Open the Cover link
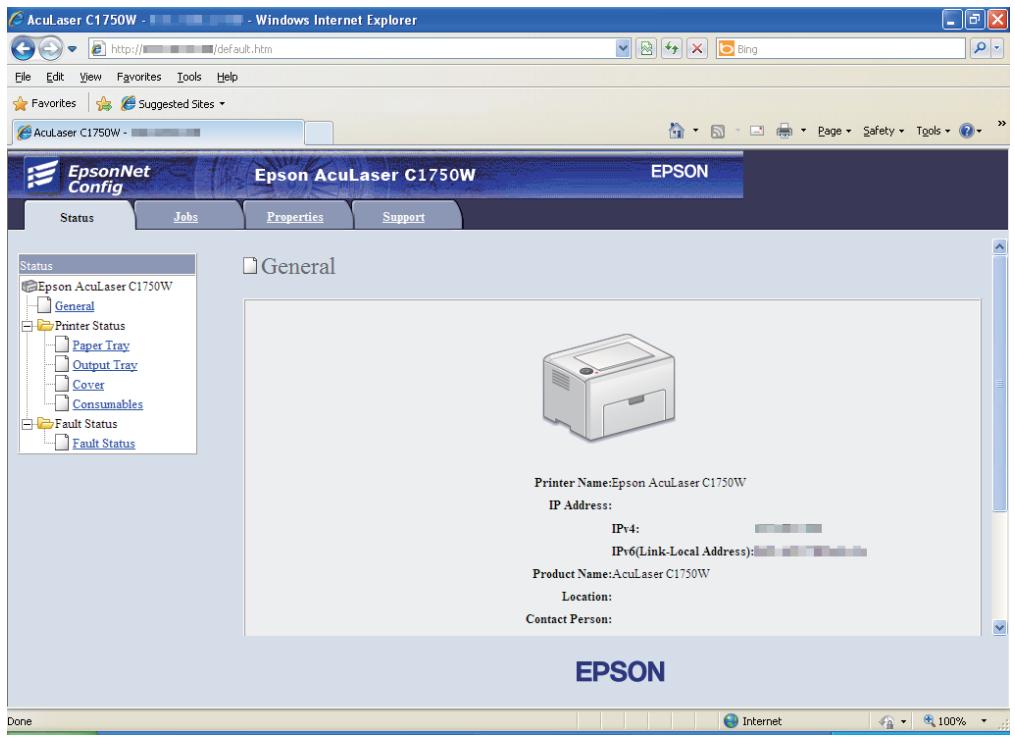Screen dimensions: 1015x739 pyautogui.click(x=88, y=384)
